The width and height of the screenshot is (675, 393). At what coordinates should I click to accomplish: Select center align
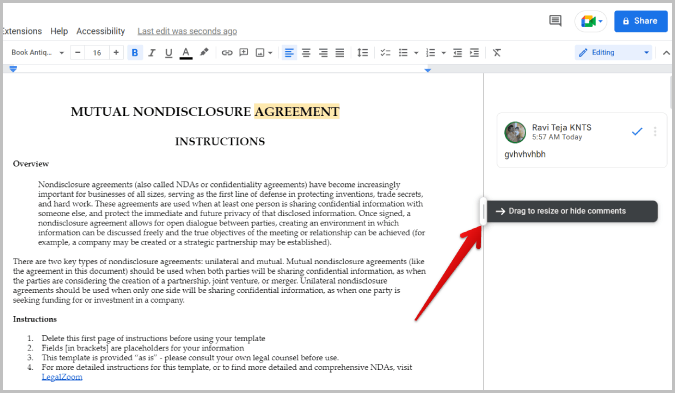point(306,53)
